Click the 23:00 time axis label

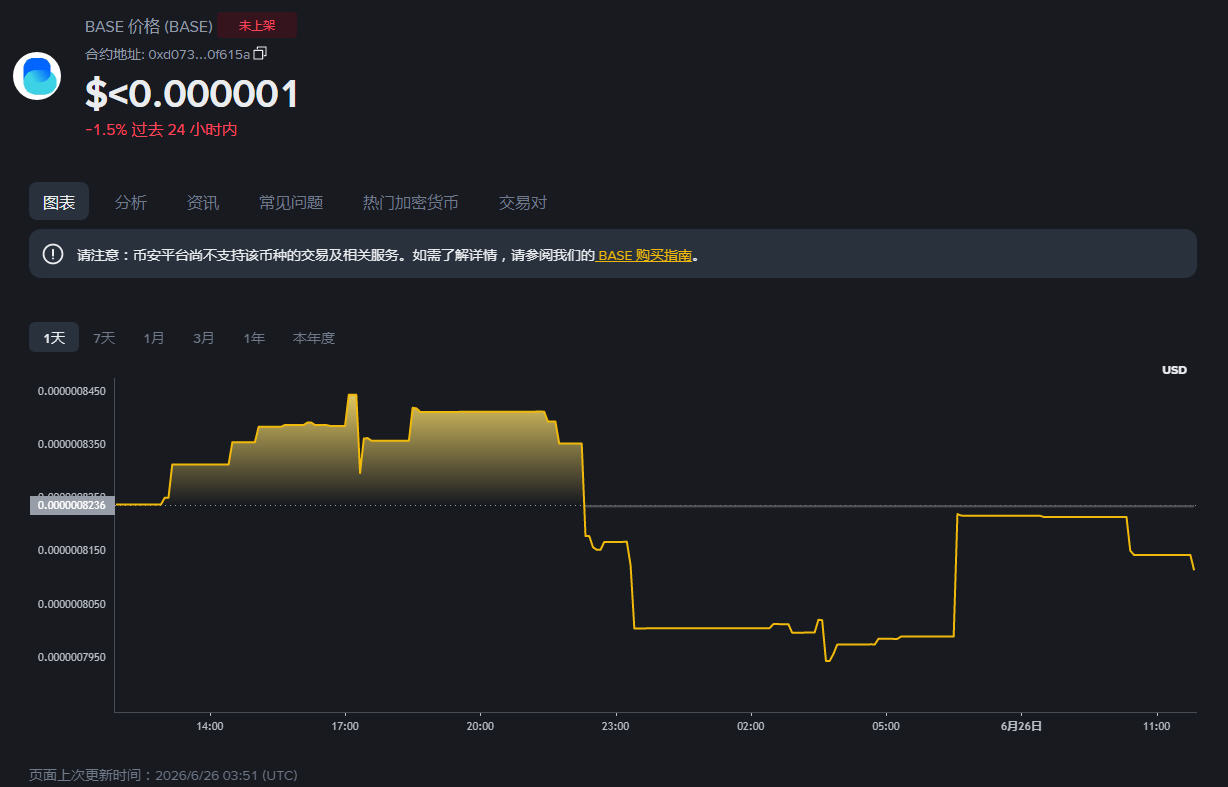(615, 726)
